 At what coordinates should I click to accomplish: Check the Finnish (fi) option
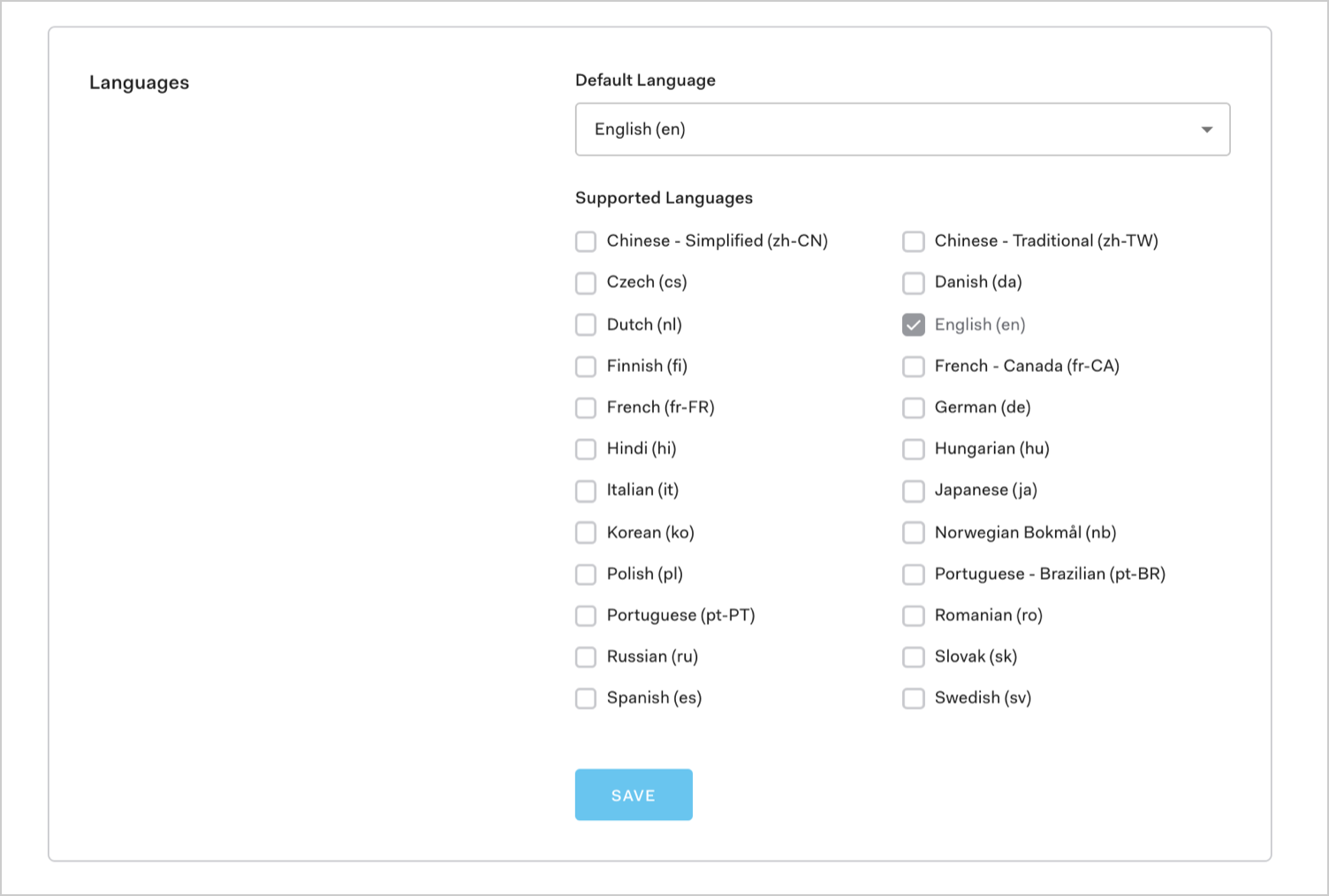(586, 366)
